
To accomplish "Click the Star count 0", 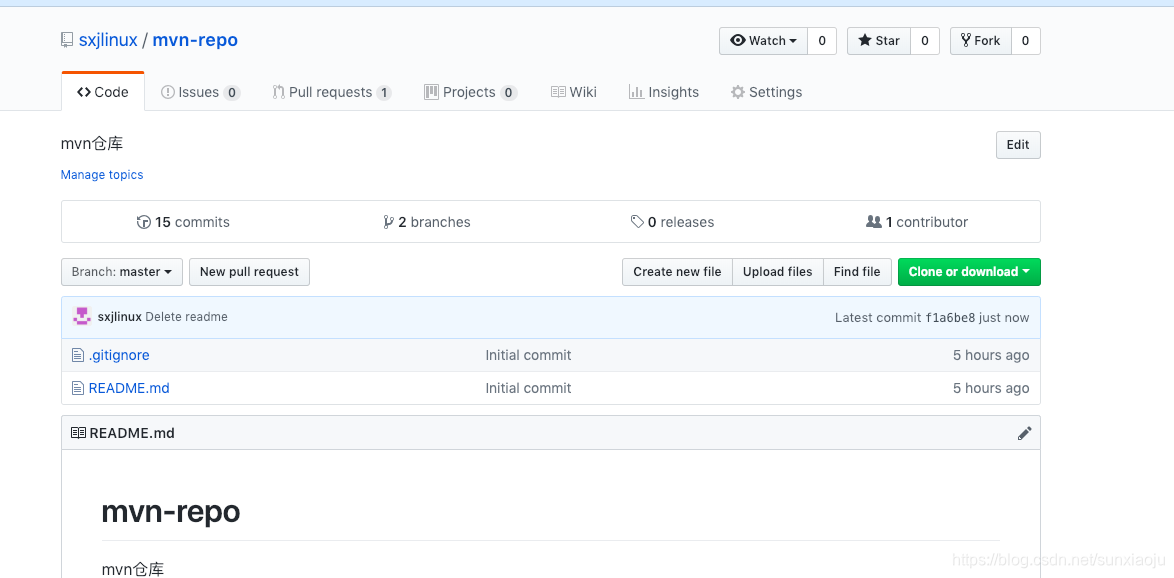I will (925, 41).
